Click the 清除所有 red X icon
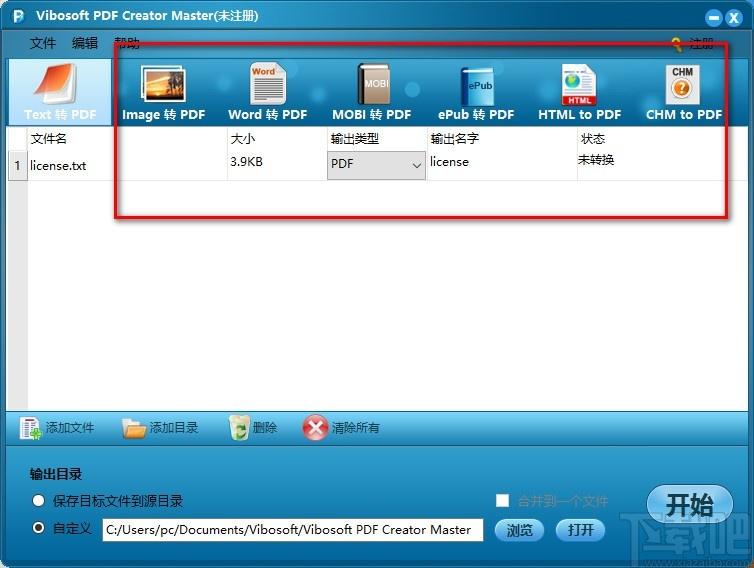This screenshot has width=754, height=568. point(315,428)
